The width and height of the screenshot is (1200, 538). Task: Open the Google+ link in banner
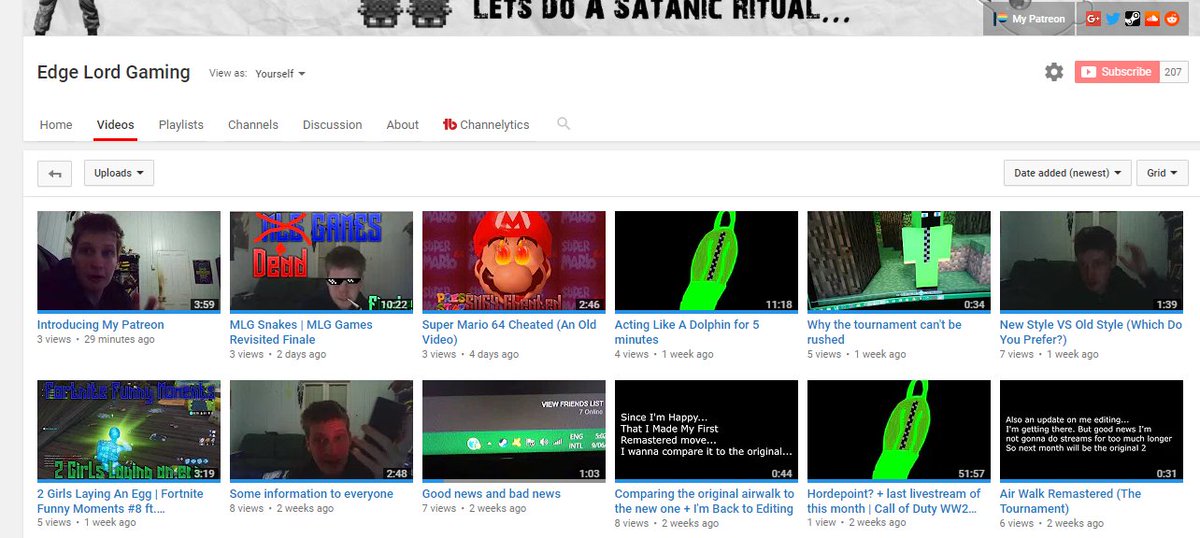tap(1093, 19)
